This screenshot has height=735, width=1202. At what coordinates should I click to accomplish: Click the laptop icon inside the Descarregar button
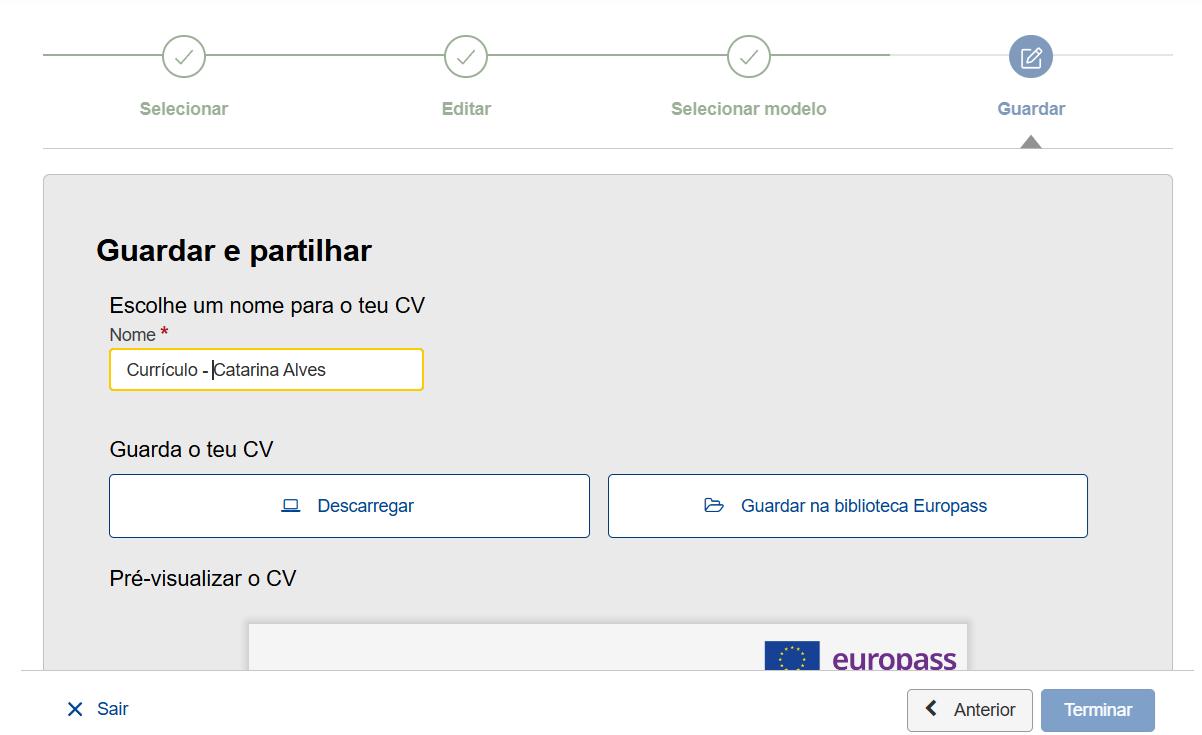pos(291,505)
